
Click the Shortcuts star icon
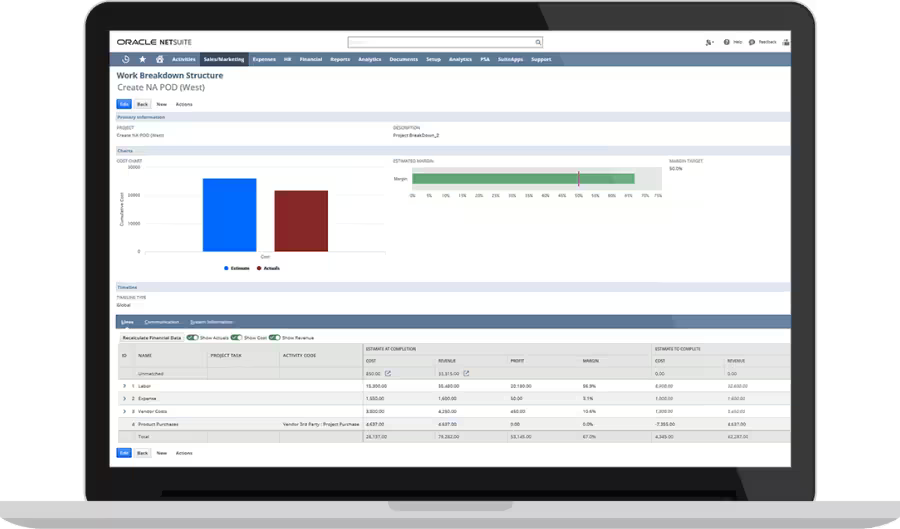click(x=142, y=59)
